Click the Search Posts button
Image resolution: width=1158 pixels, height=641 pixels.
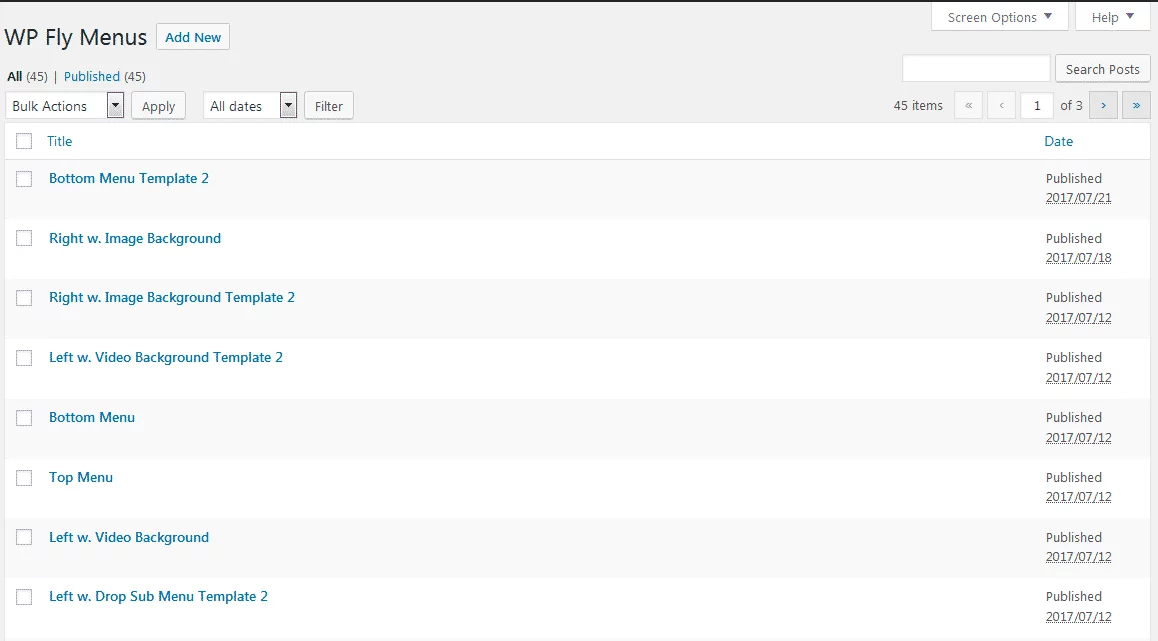click(x=1102, y=68)
